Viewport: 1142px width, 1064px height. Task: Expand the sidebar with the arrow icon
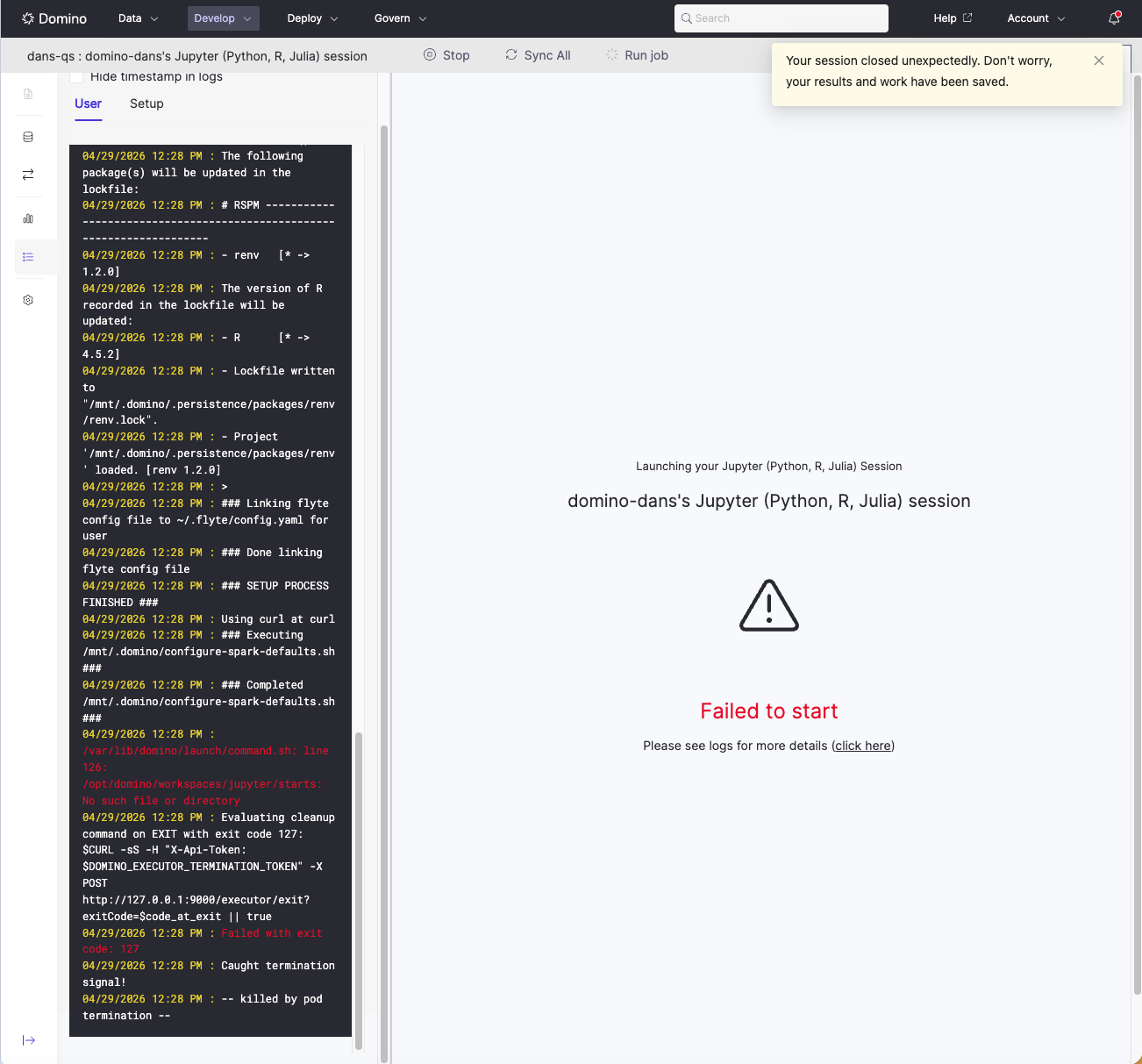click(x=29, y=1040)
